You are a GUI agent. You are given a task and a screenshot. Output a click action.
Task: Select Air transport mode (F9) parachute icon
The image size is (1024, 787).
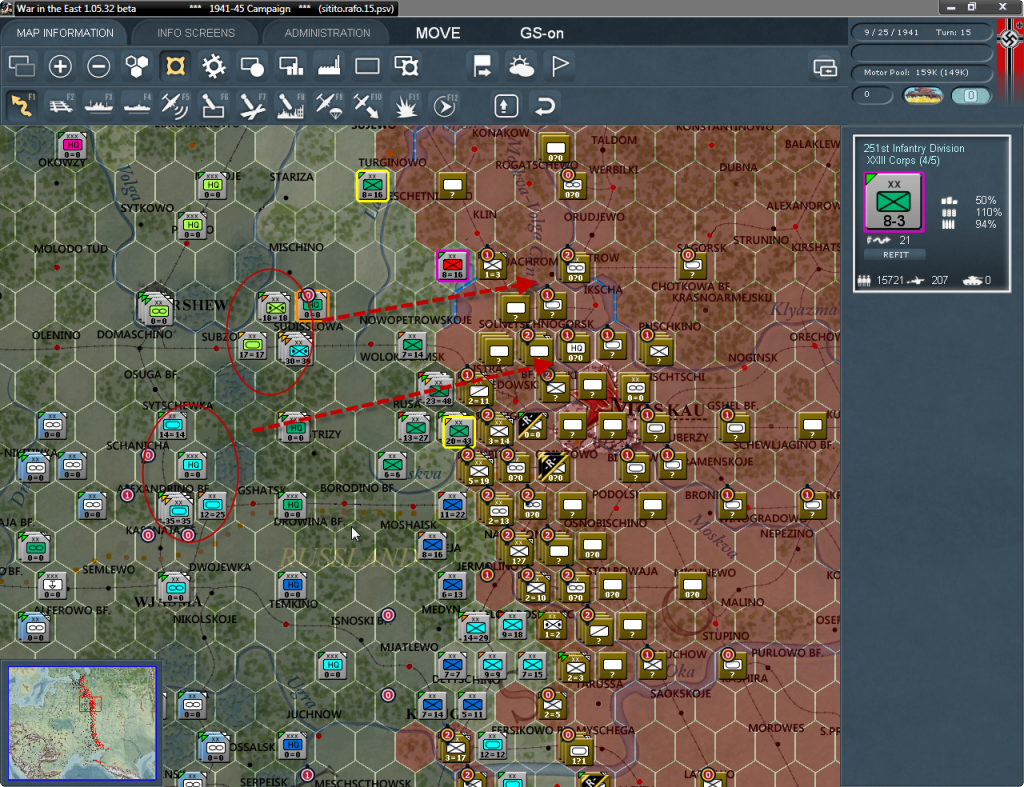click(x=328, y=105)
